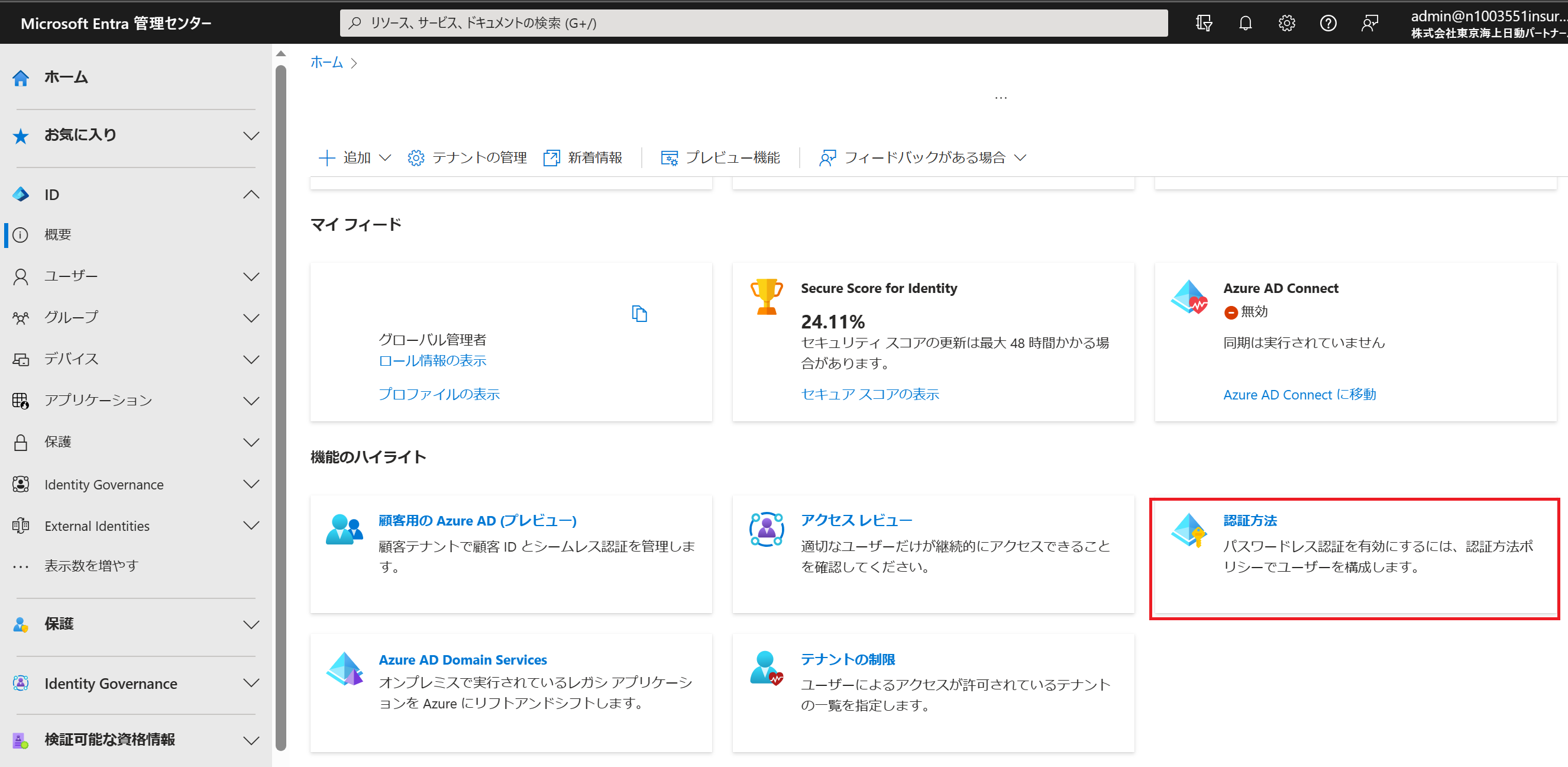The width and height of the screenshot is (1568, 767).
Task: Click 表示数を増やす in the sidebar
Action: coord(91,566)
